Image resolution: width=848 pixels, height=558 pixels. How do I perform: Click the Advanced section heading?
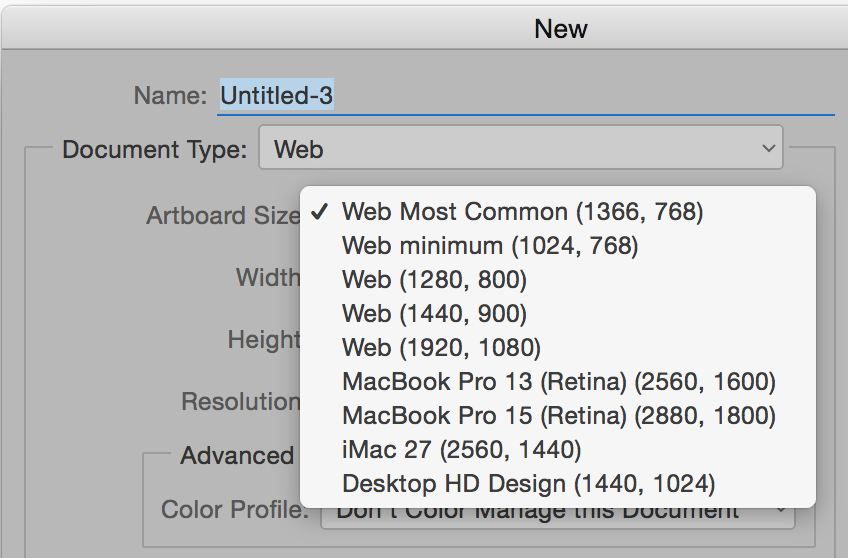point(236,456)
